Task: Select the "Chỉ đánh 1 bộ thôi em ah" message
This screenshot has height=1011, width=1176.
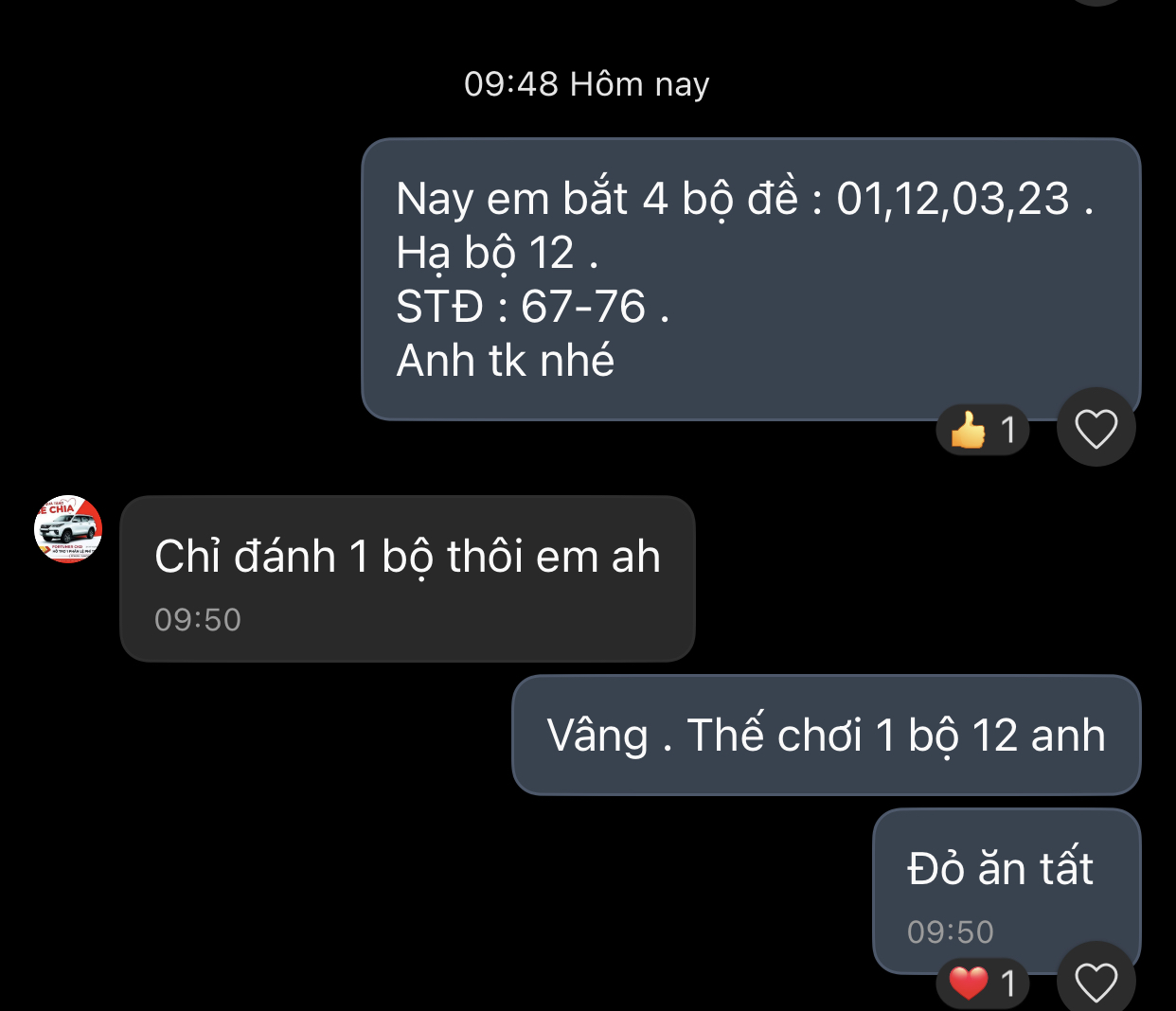Action: pos(407,578)
